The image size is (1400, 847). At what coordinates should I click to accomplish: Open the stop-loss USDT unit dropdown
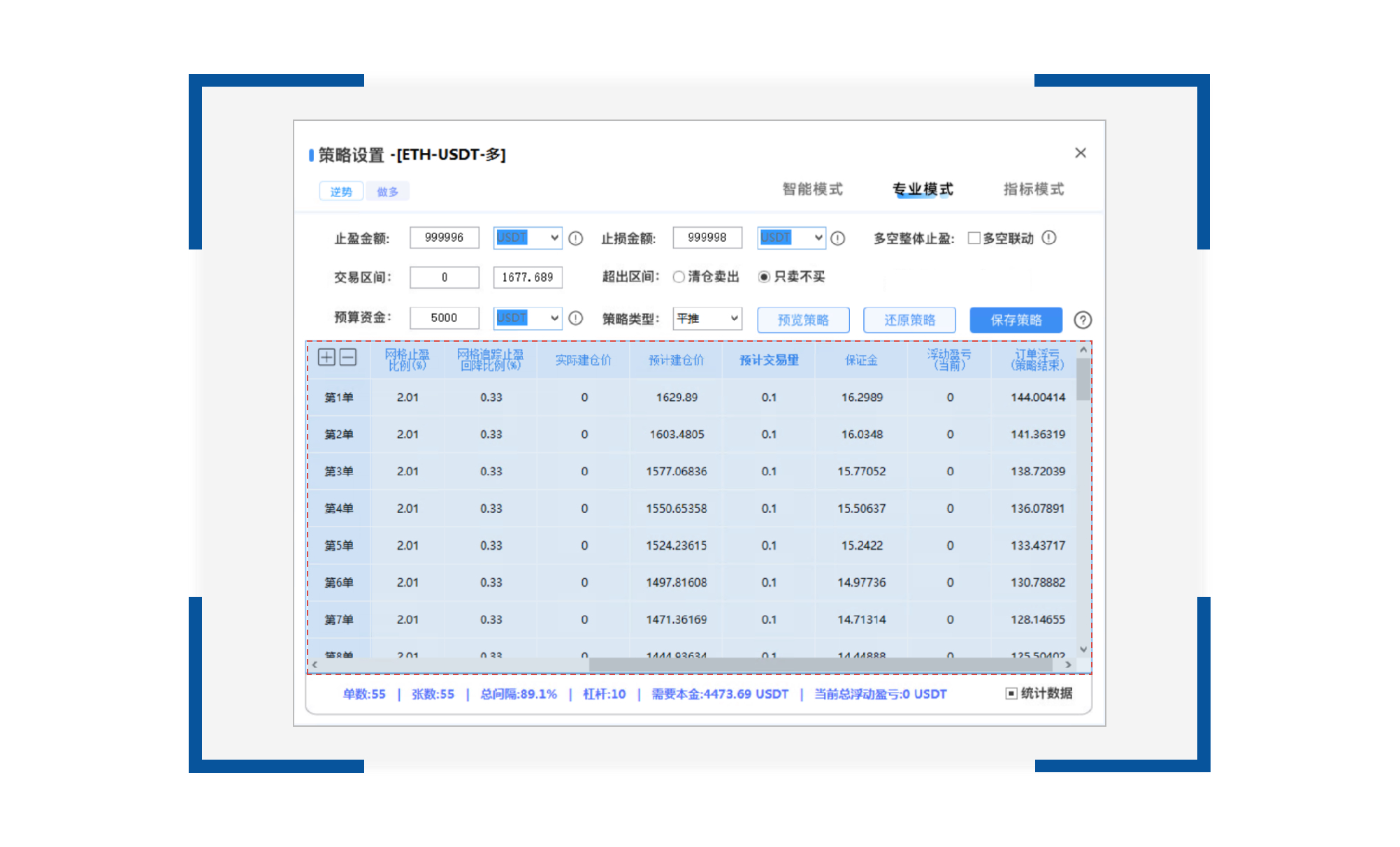tap(791, 238)
